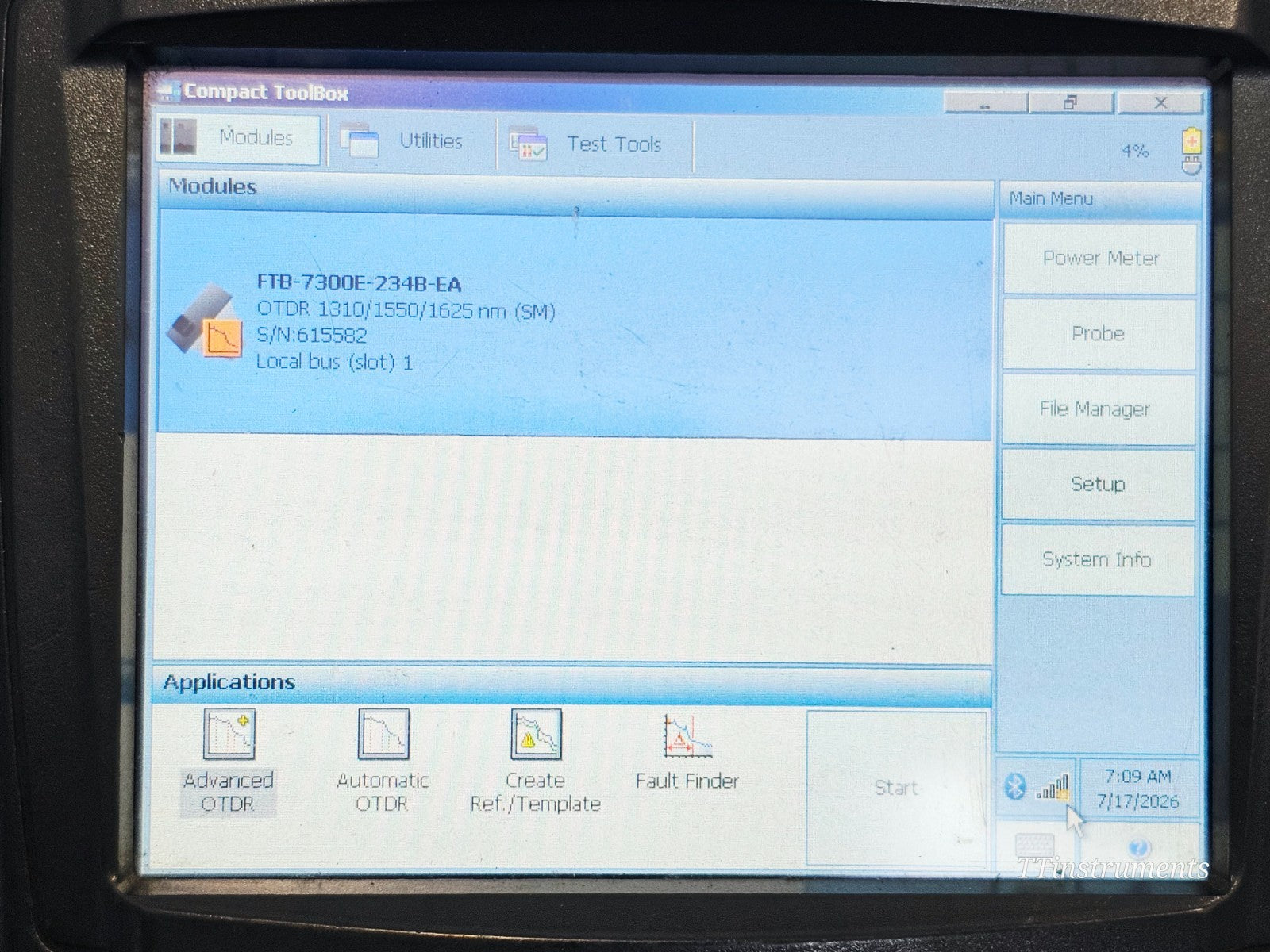Click the 7:09 AM date and time display
Image resolution: width=1270 pixels, height=952 pixels.
(x=1139, y=789)
